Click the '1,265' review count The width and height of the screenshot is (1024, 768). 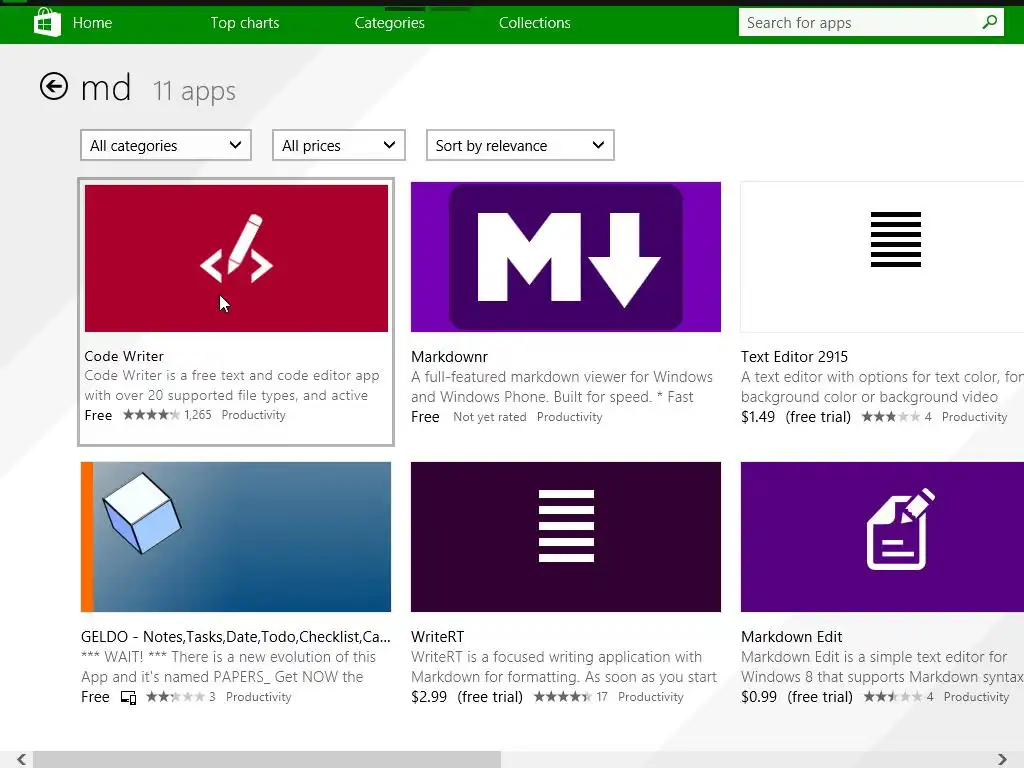point(198,415)
